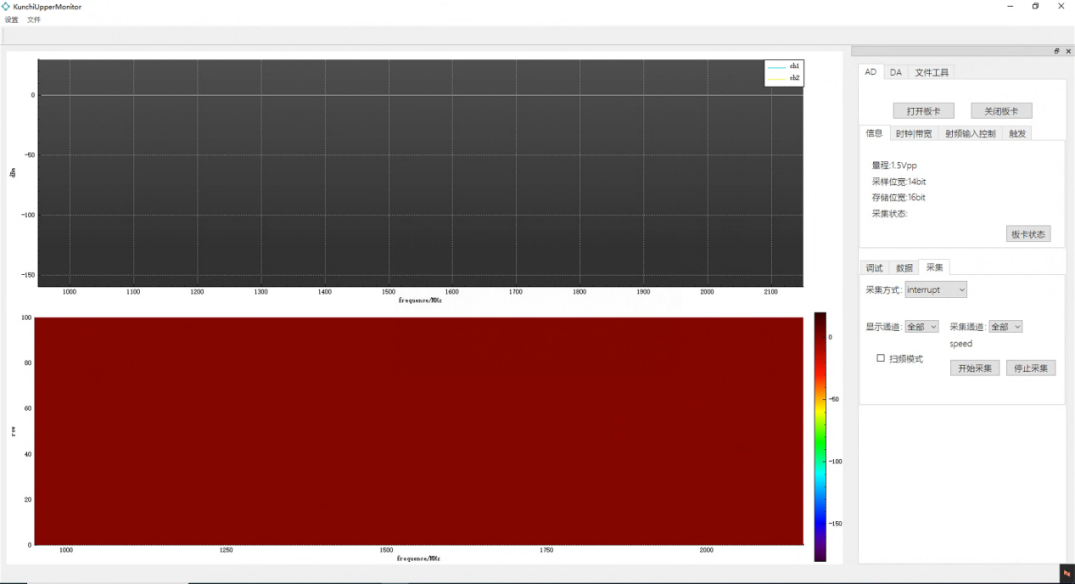Click the 停止采集 button
This screenshot has width=1075, height=584.
(1030, 368)
